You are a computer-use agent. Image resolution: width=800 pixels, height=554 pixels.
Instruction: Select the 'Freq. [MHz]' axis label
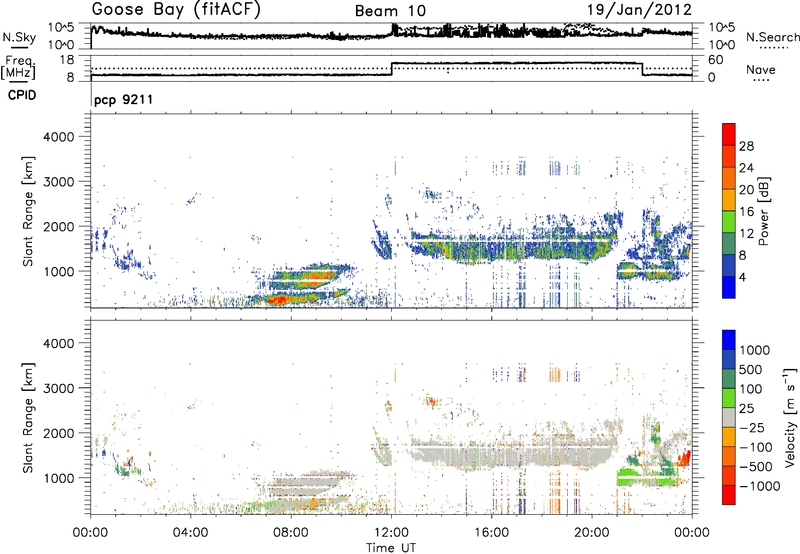[x=18, y=67]
